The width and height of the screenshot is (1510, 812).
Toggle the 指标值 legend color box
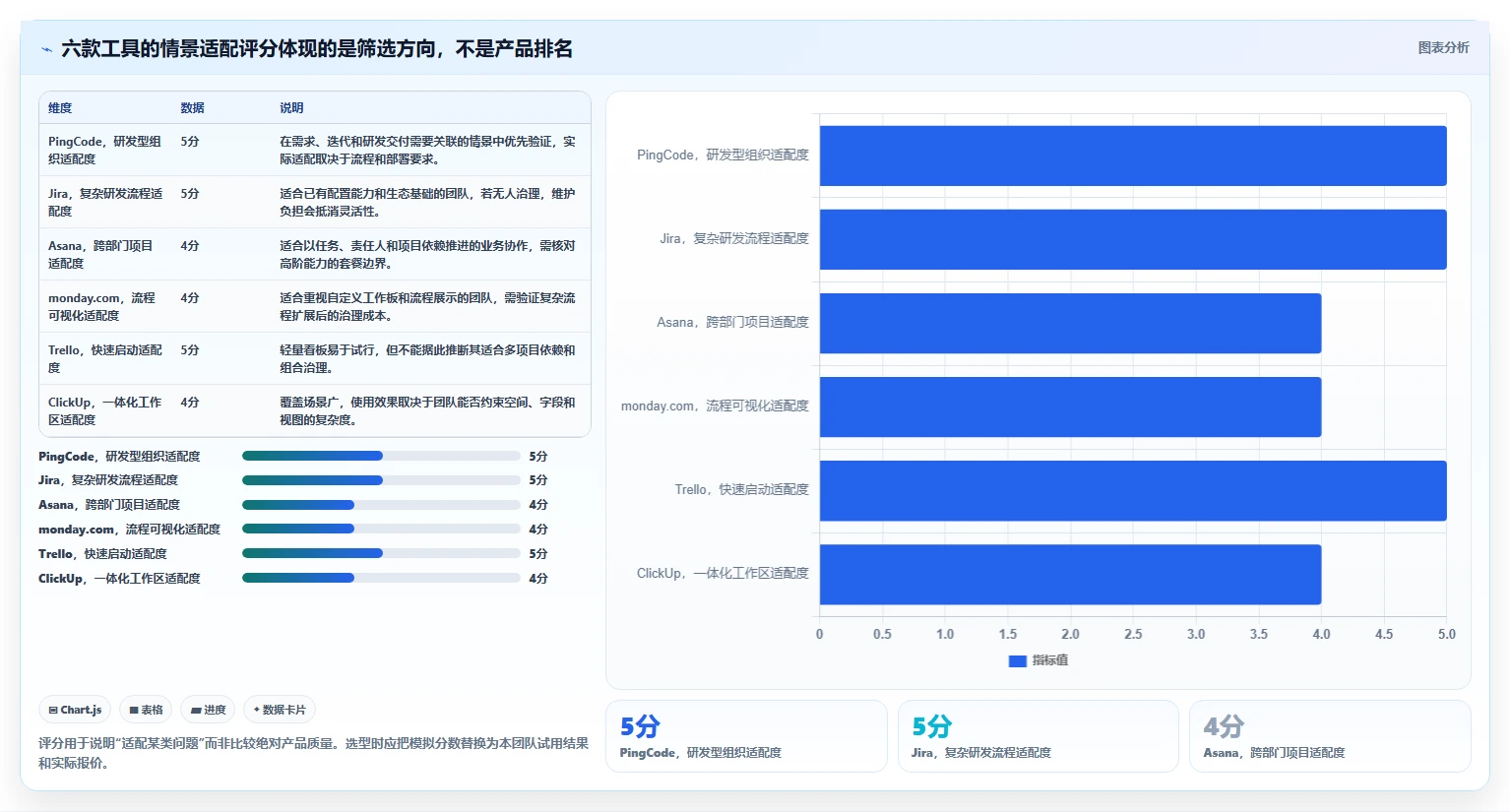click(1018, 660)
